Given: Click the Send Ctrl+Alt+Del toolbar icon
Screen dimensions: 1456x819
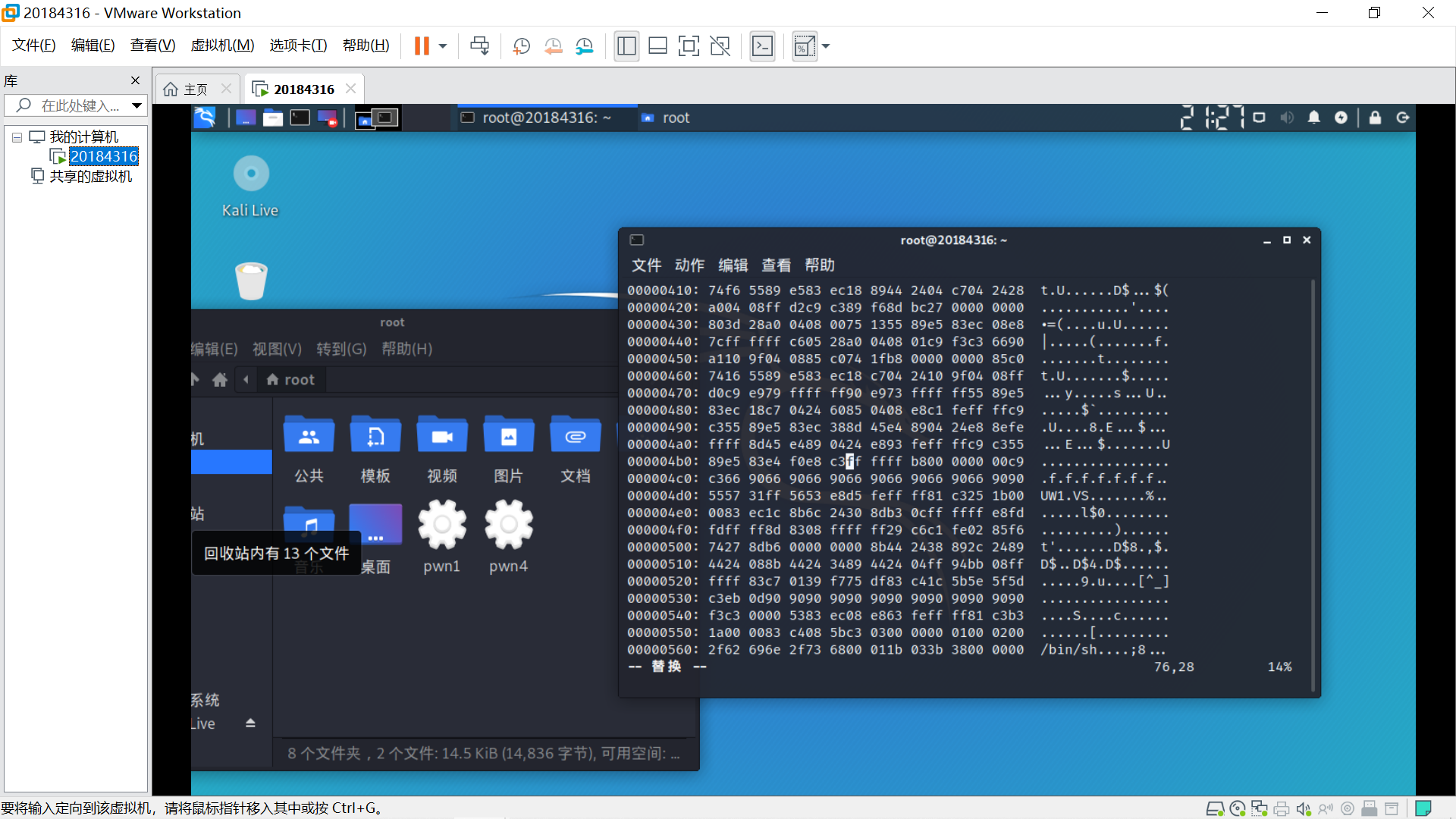Looking at the screenshot, I should coord(479,46).
